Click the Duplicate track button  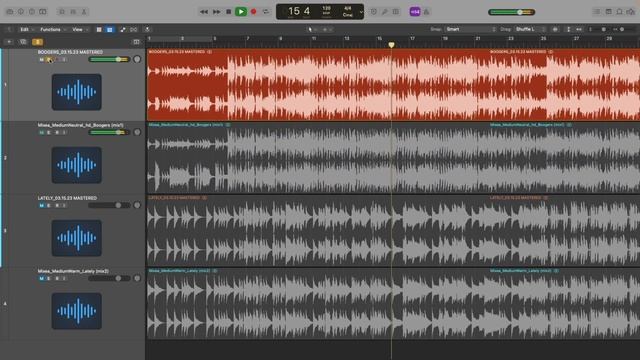click(23, 42)
